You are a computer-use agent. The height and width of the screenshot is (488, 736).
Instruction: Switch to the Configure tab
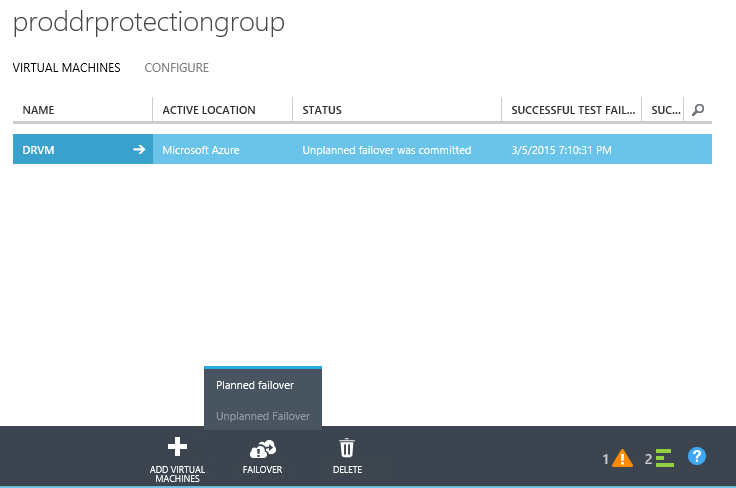(176, 68)
